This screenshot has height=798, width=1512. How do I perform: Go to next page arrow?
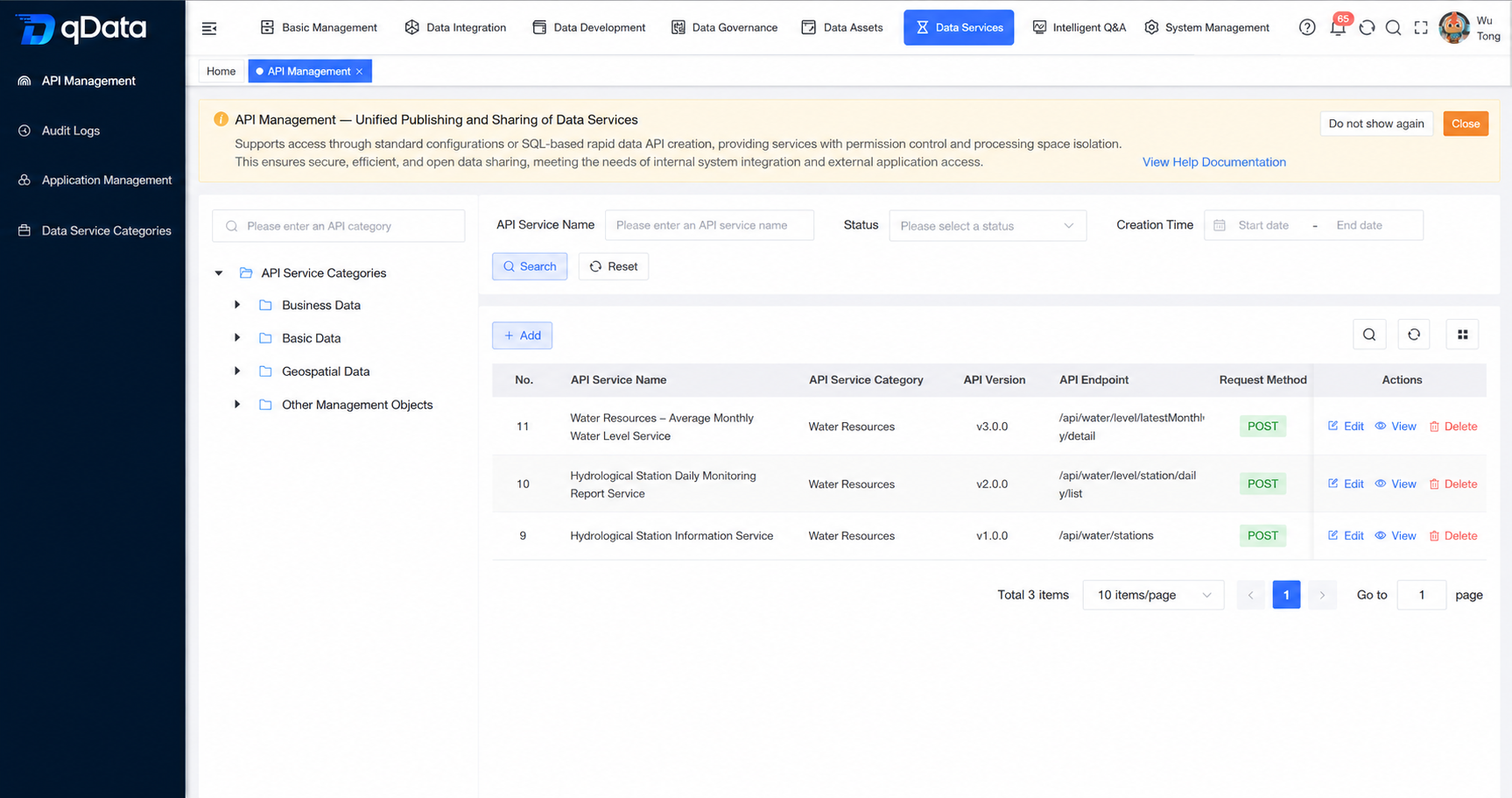coord(1322,595)
